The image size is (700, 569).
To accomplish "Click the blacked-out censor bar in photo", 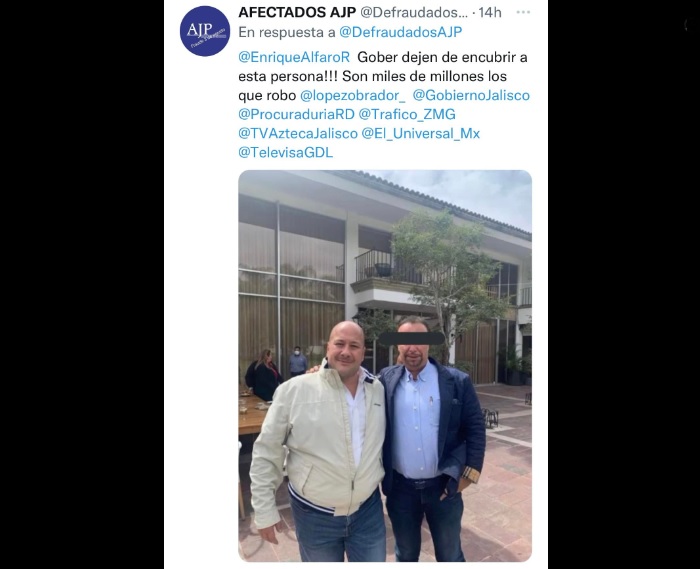I will 411,338.
